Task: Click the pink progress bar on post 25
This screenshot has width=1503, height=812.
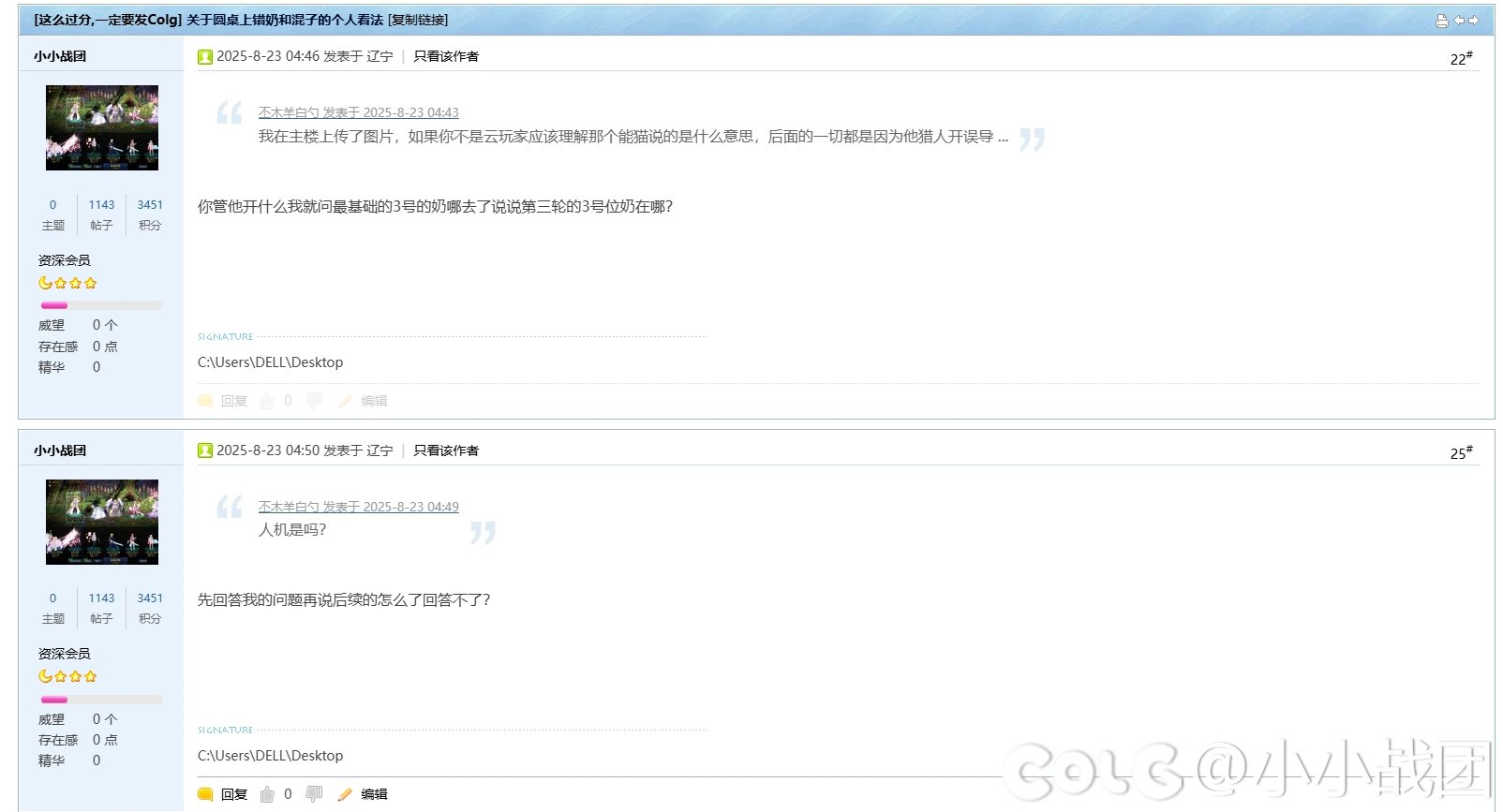Action: click(101, 700)
